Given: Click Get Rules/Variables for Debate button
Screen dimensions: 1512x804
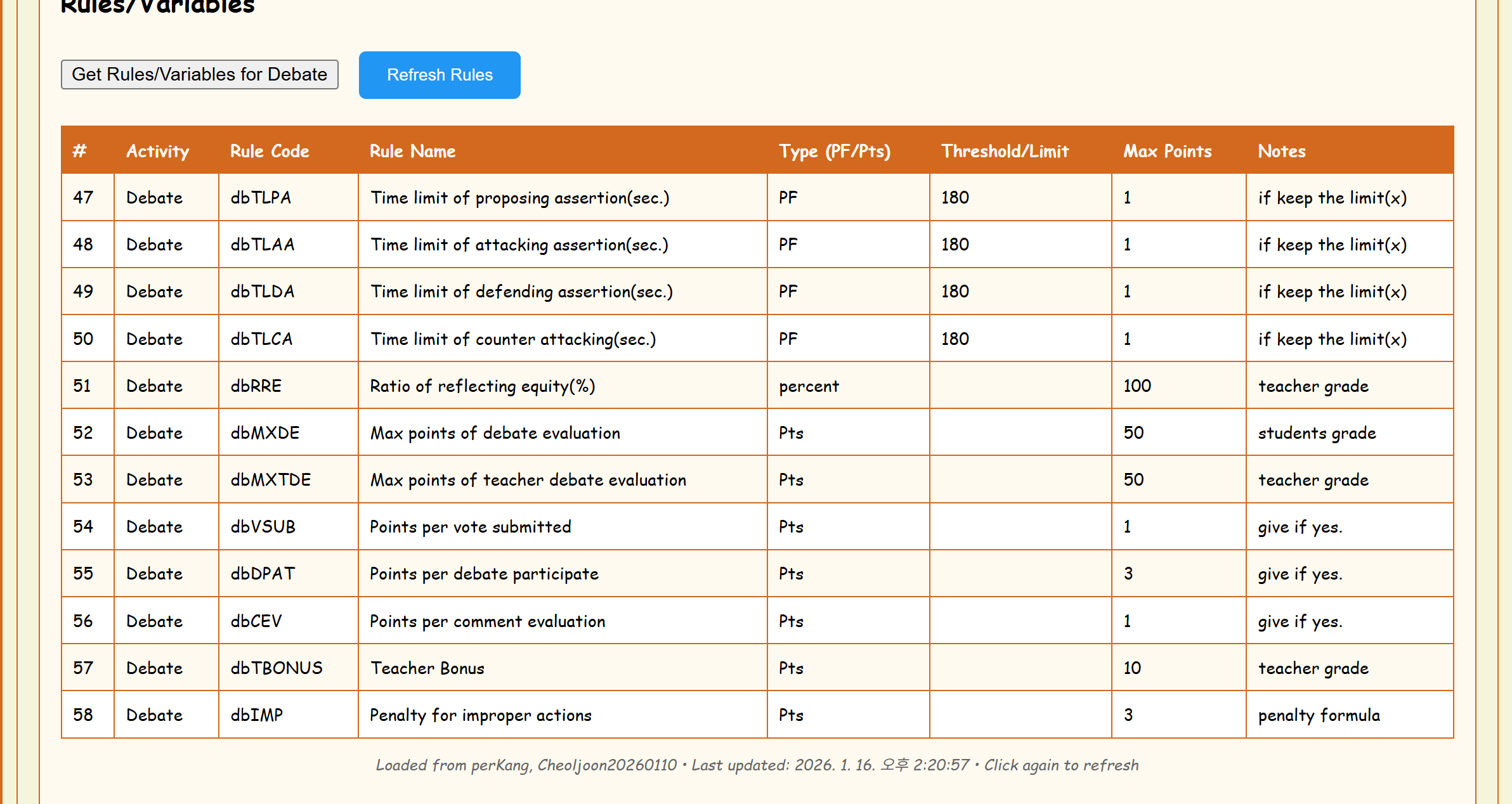Looking at the screenshot, I should (x=199, y=75).
